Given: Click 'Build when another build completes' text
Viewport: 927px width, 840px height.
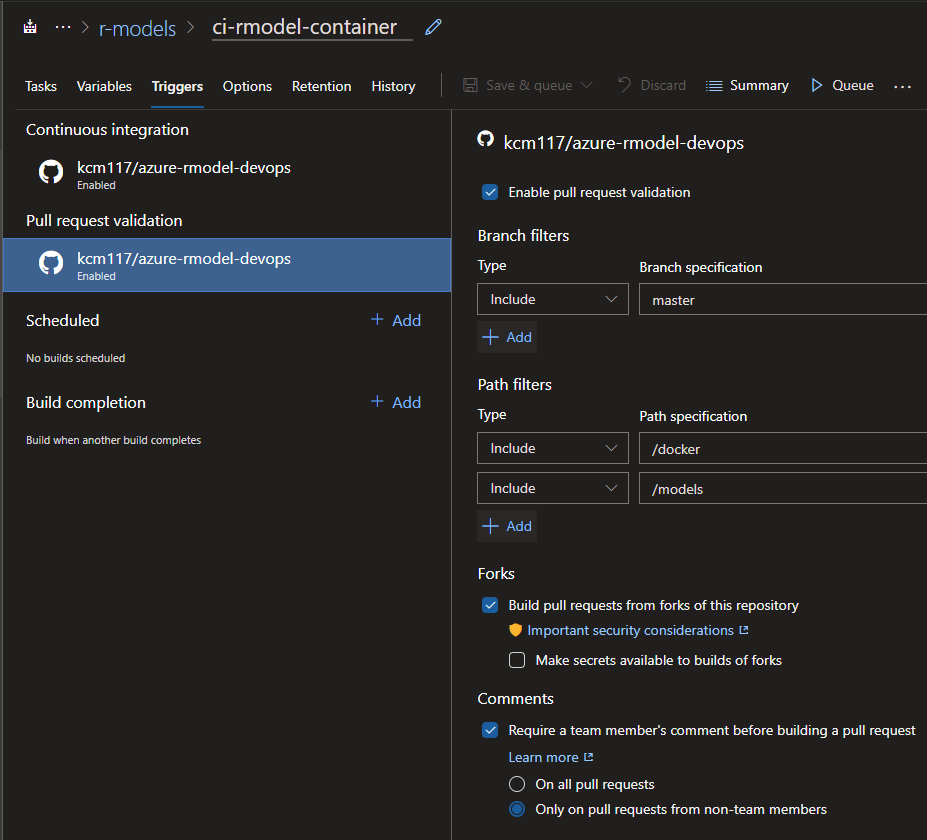Looking at the screenshot, I should (x=114, y=440).
